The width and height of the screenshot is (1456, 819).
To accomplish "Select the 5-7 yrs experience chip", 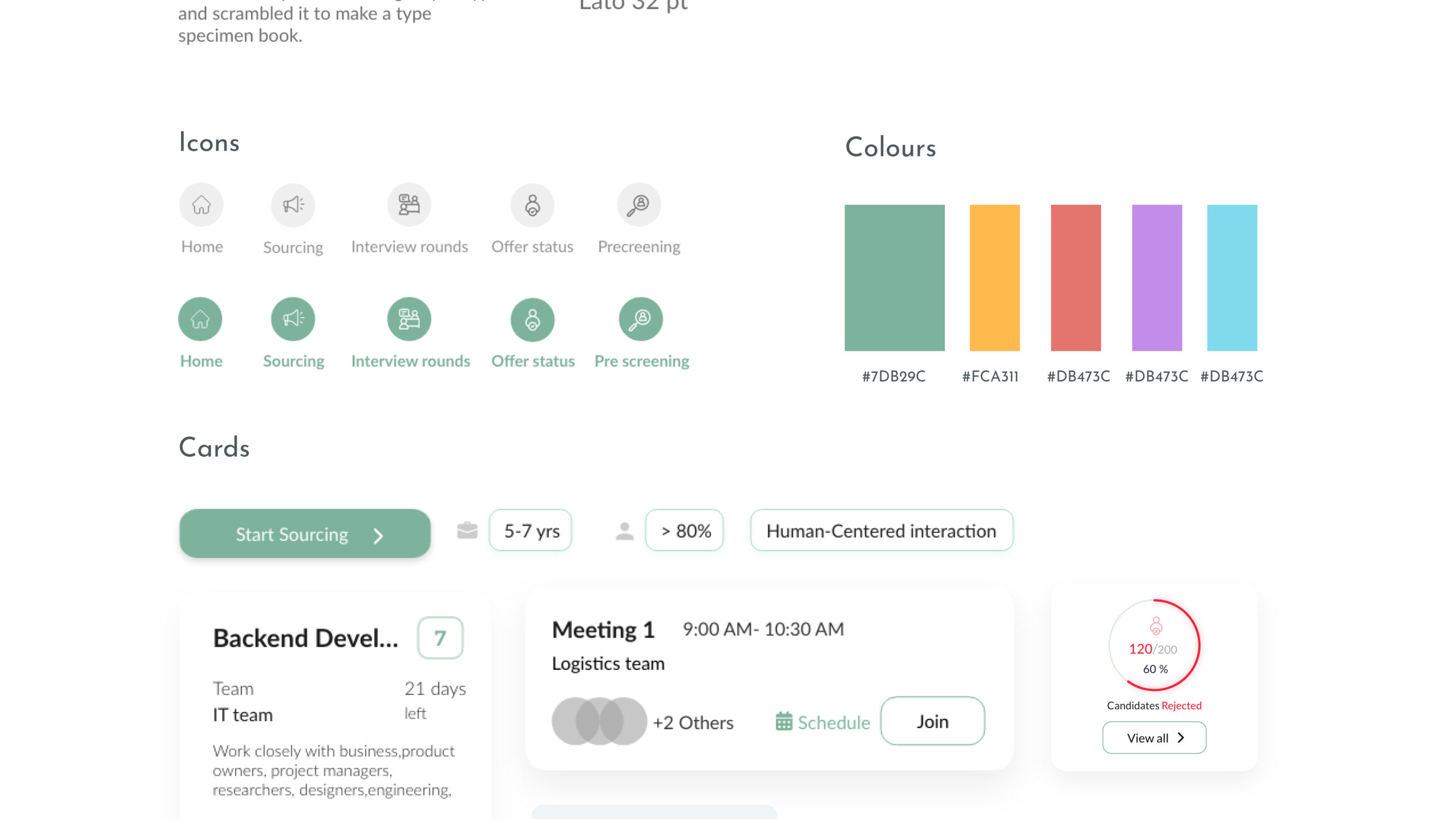I will [x=531, y=531].
